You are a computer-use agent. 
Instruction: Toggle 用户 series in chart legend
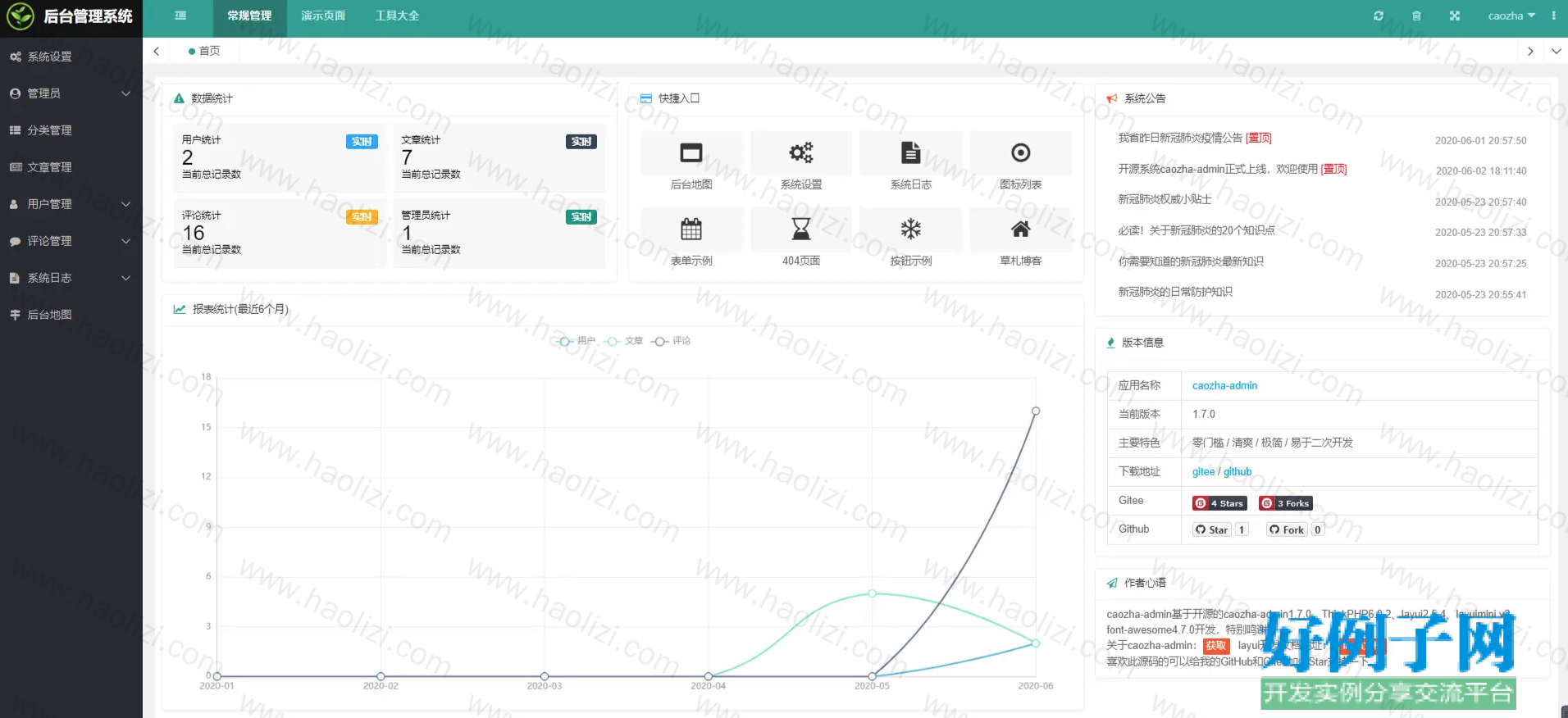[x=575, y=341]
